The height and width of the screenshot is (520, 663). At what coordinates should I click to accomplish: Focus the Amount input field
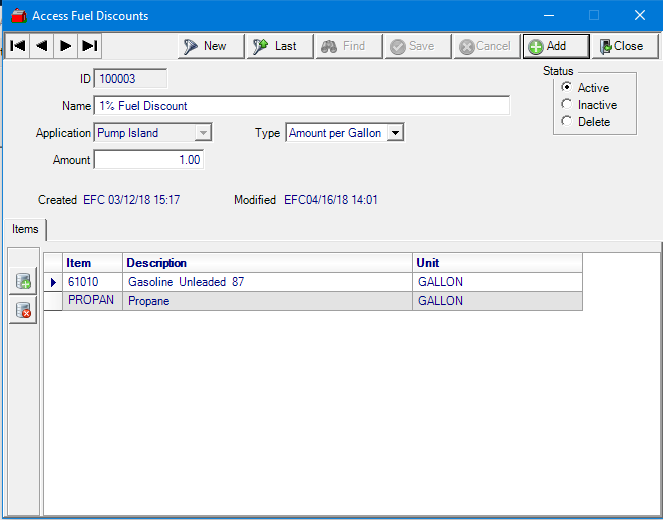tap(149, 160)
